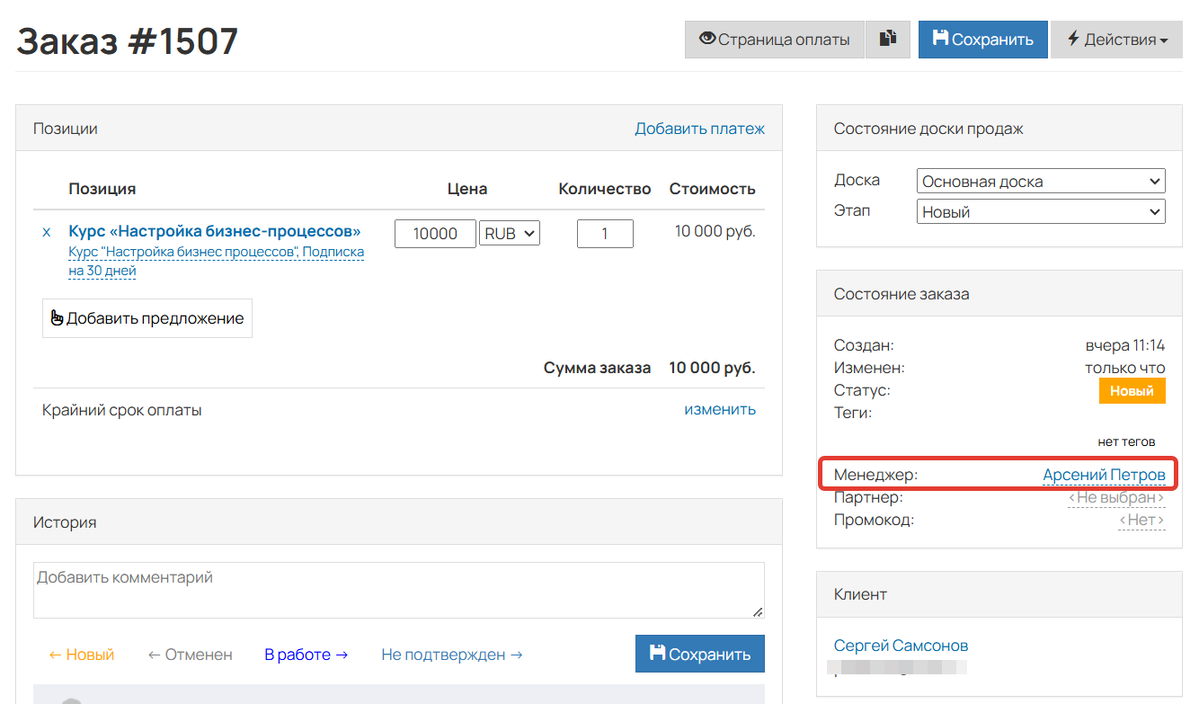
Task: Click изменить for payment deadline
Action: click(720, 410)
